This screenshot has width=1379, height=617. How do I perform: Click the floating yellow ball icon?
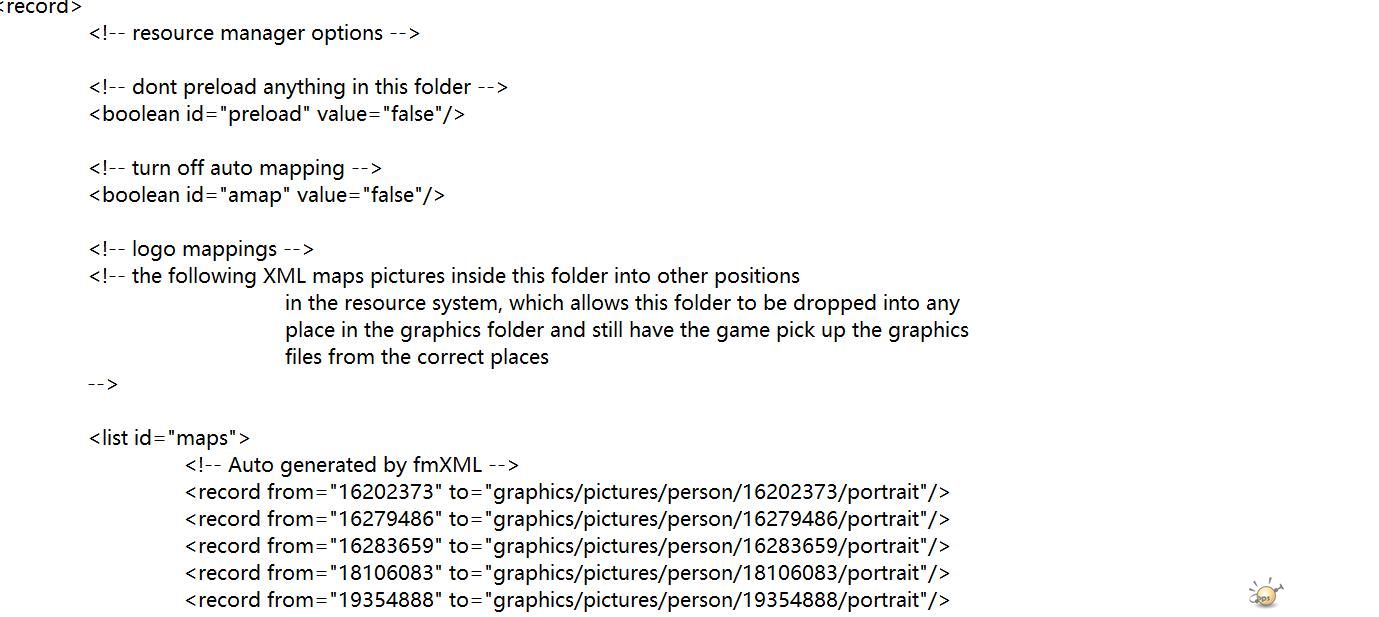click(x=1265, y=593)
